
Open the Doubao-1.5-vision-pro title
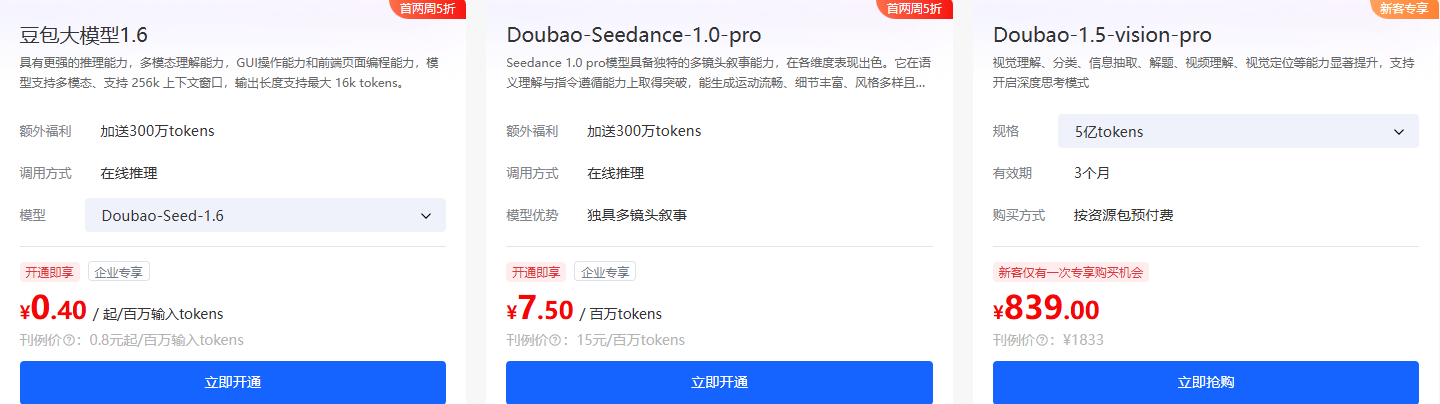coord(1102,35)
